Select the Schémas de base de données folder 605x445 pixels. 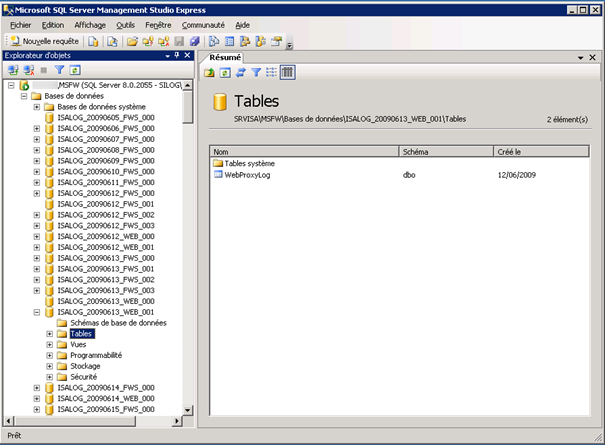pyautogui.click(x=118, y=323)
